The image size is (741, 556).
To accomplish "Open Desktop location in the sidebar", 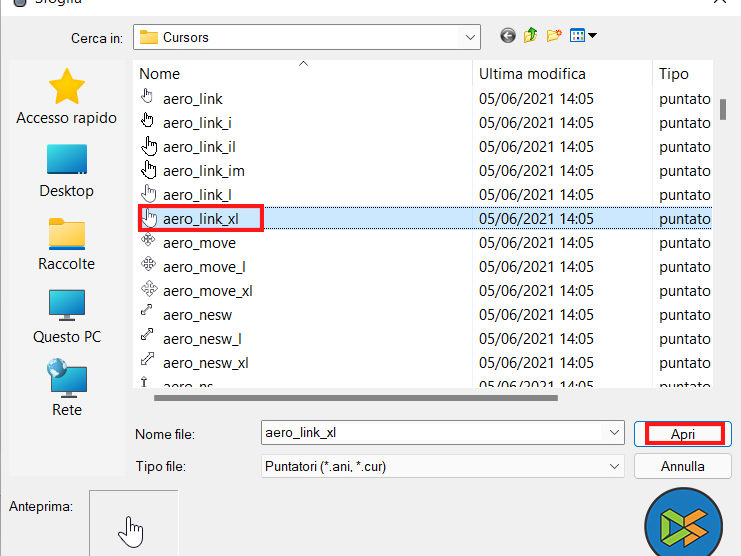I will pyautogui.click(x=67, y=171).
